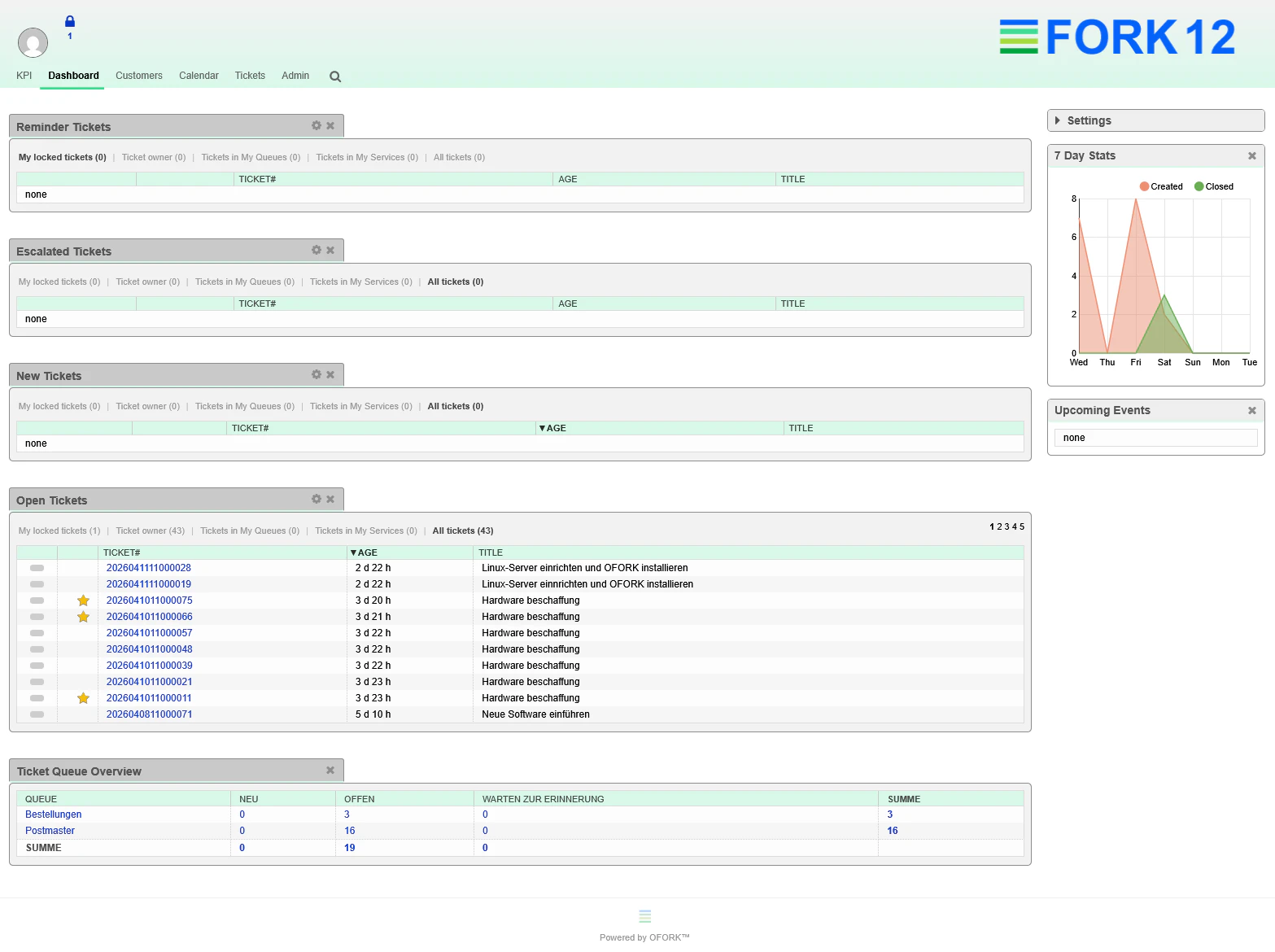This screenshot has height=952, width=1275.
Task: Click the blue locked-tickets padlock icon
Action: coord(70,22)
